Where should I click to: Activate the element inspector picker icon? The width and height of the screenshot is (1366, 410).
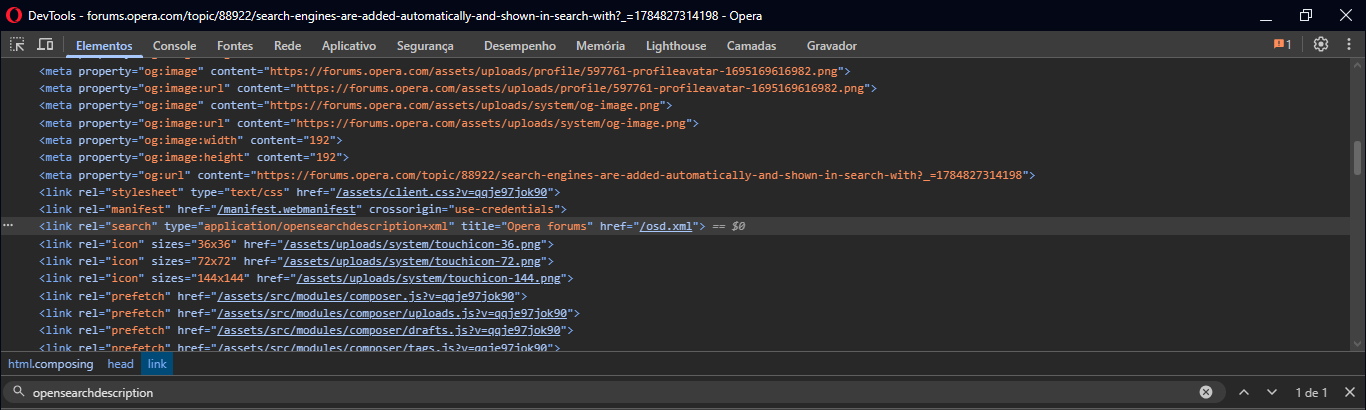17,45
